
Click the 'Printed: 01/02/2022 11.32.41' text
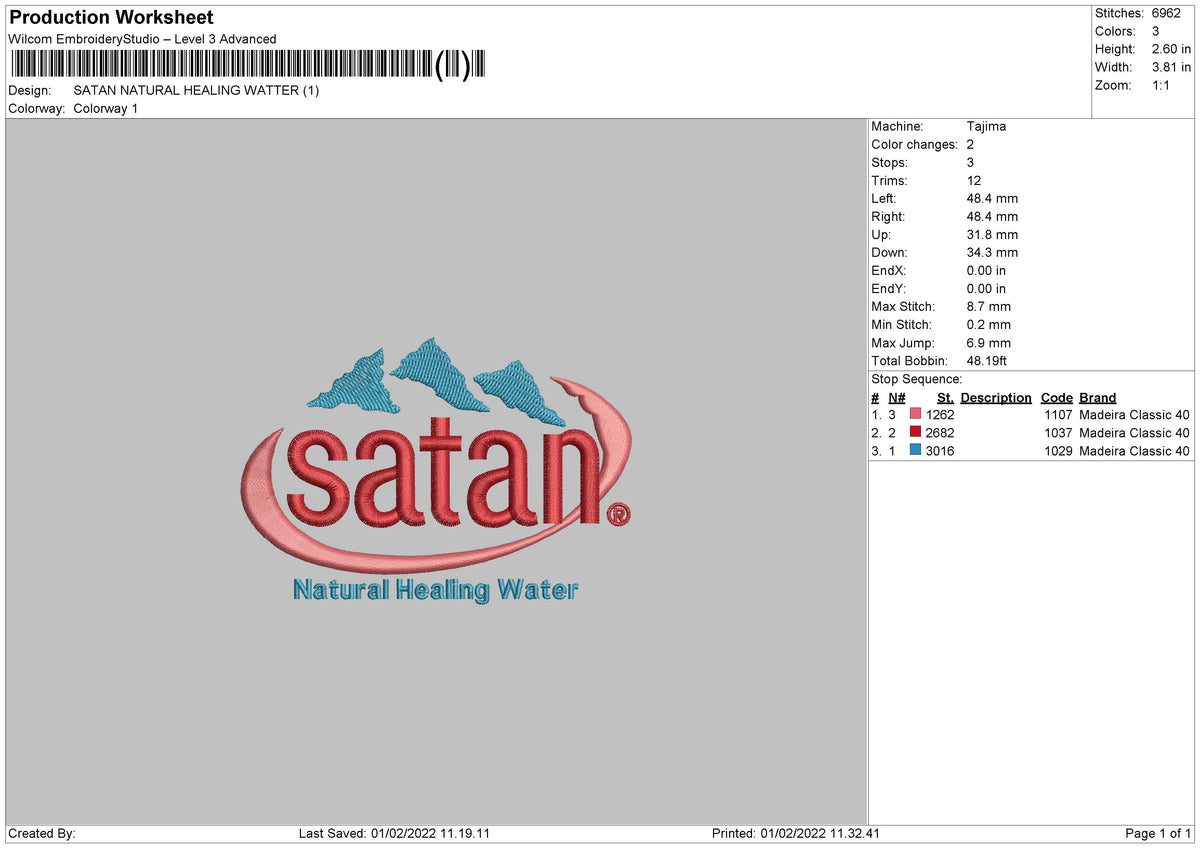click(x=796, y=834)
